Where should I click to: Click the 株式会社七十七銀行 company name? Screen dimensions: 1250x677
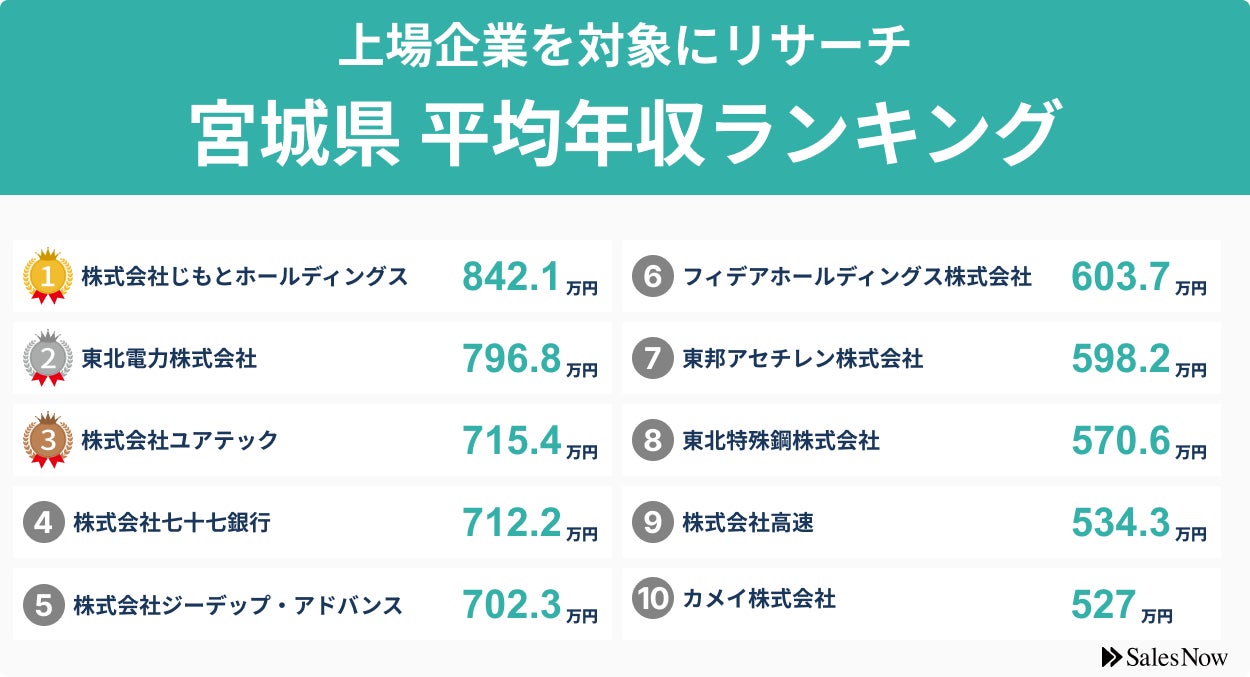[171, 522]
